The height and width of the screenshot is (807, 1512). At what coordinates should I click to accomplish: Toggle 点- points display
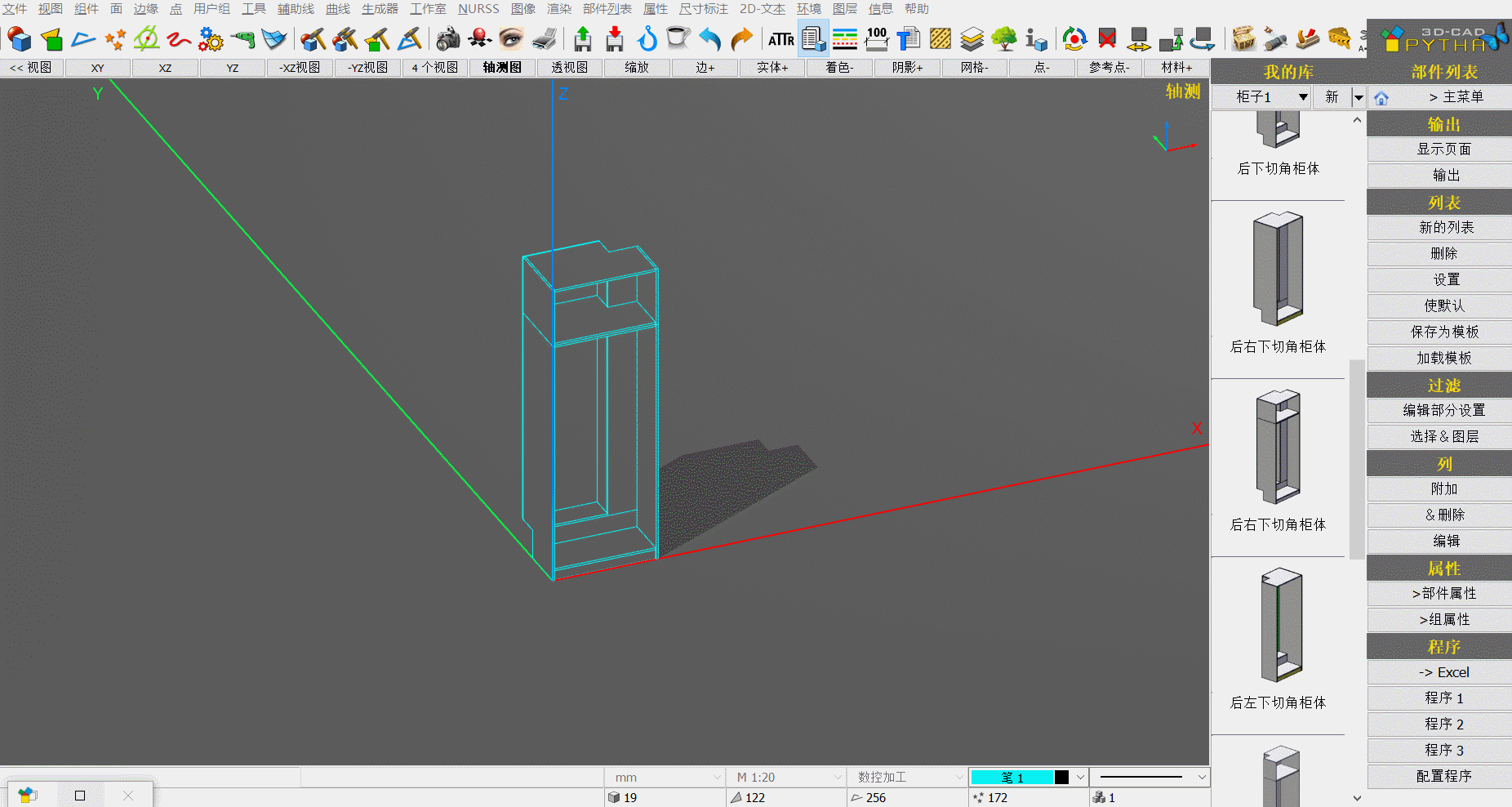tap(1042, 68)
